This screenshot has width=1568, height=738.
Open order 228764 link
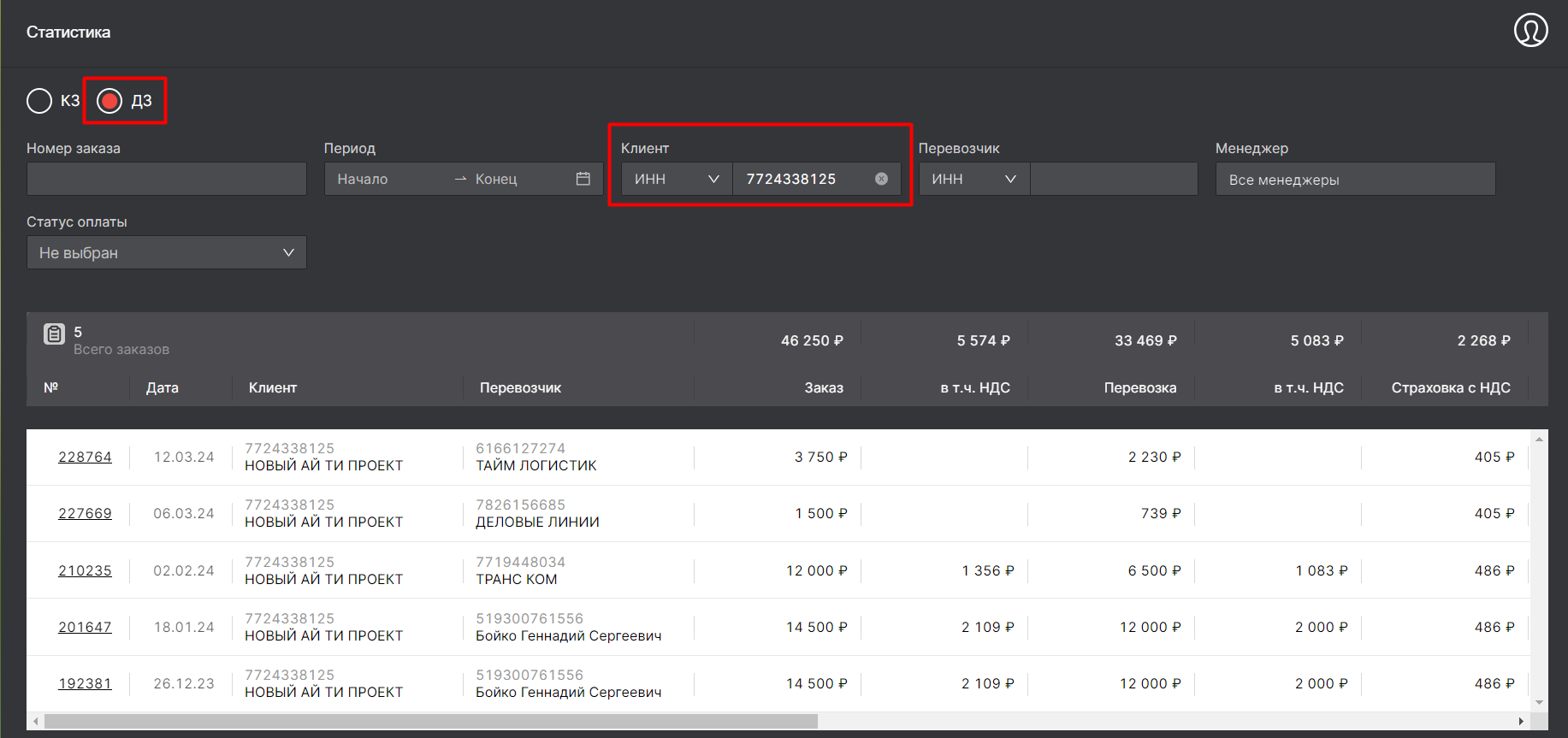click(x=85, y=457)
